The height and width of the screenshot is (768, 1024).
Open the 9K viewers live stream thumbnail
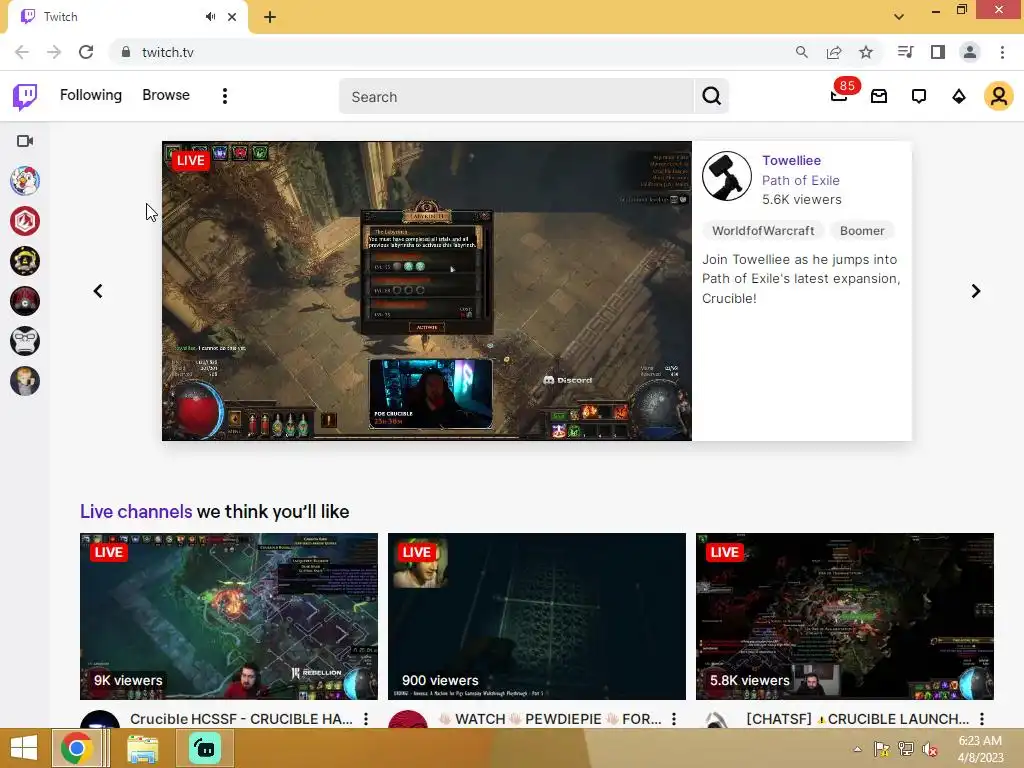[229, 616]
